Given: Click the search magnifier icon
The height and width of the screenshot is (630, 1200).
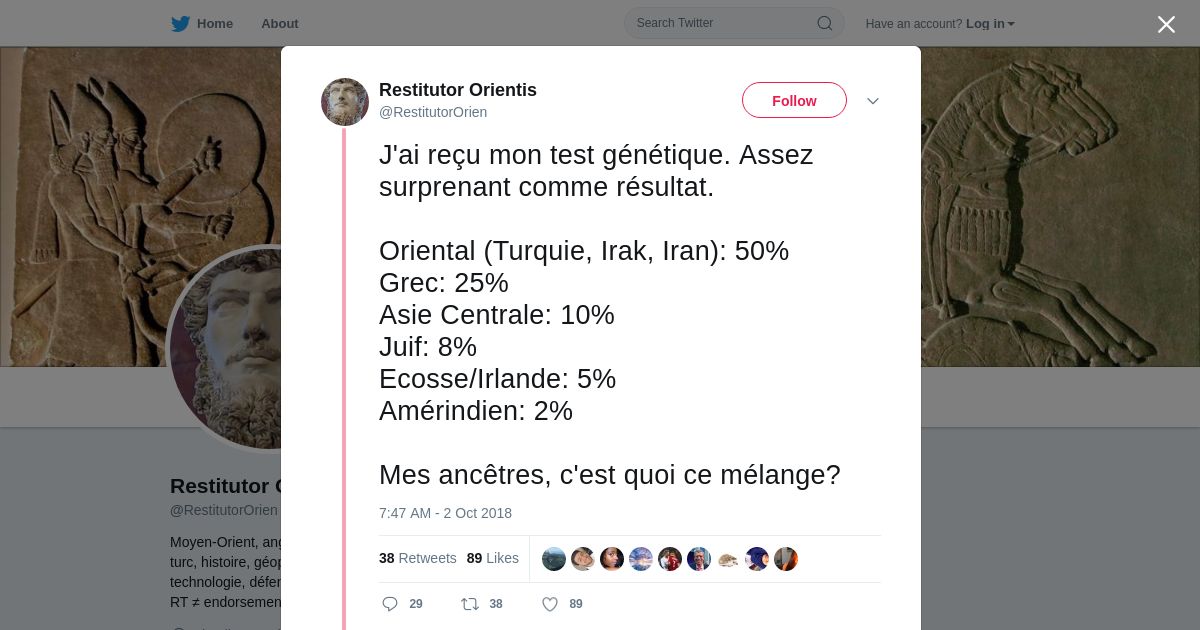Looking at the screenshot, I should click(x=825, y=23).
